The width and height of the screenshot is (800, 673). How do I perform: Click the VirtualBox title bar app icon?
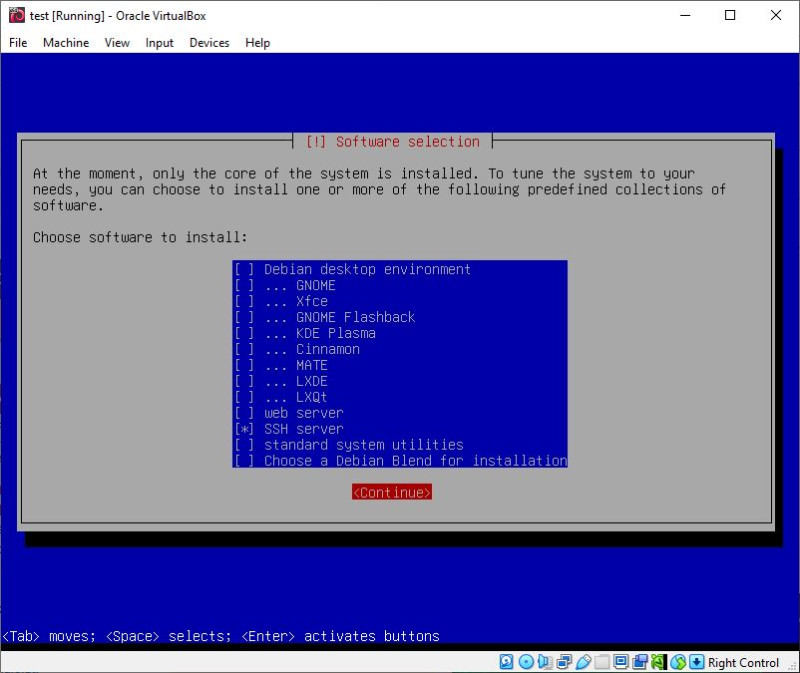pos(16,15)
